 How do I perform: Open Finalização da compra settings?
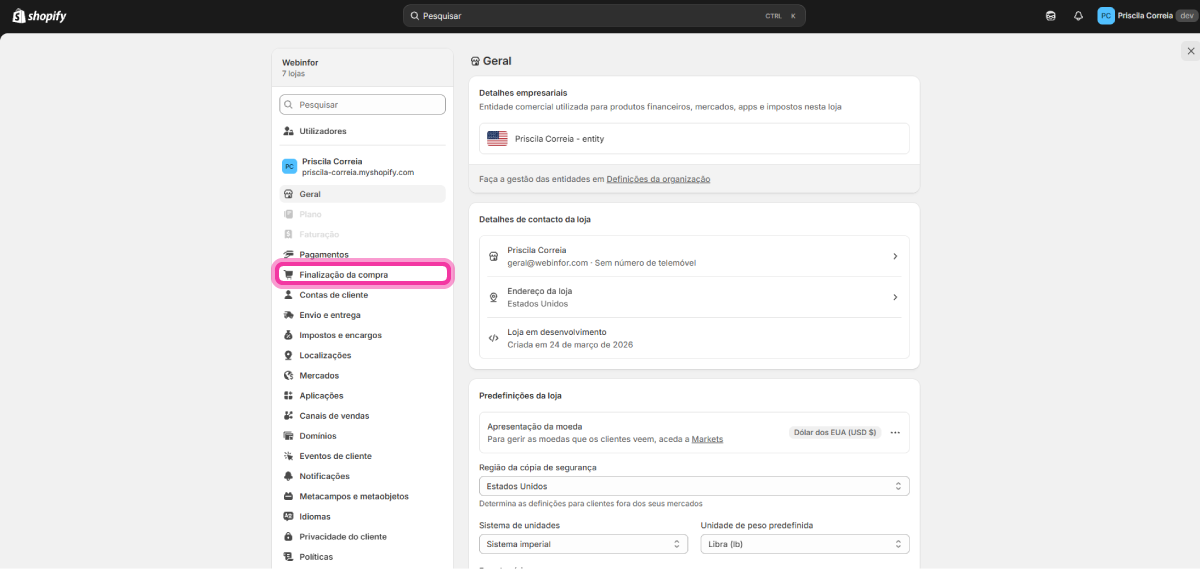click(x=362, y=274)
